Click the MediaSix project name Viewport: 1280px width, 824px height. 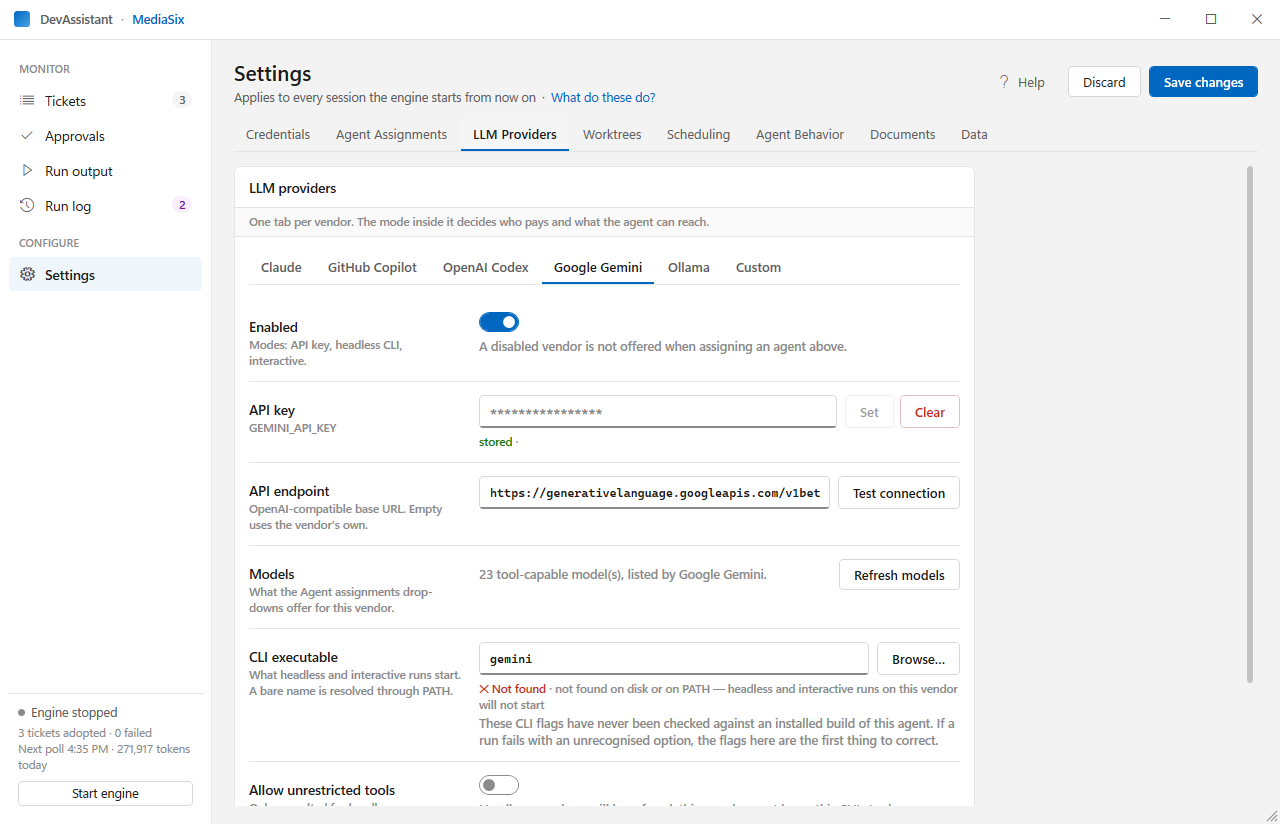click(x=158, y=19)
